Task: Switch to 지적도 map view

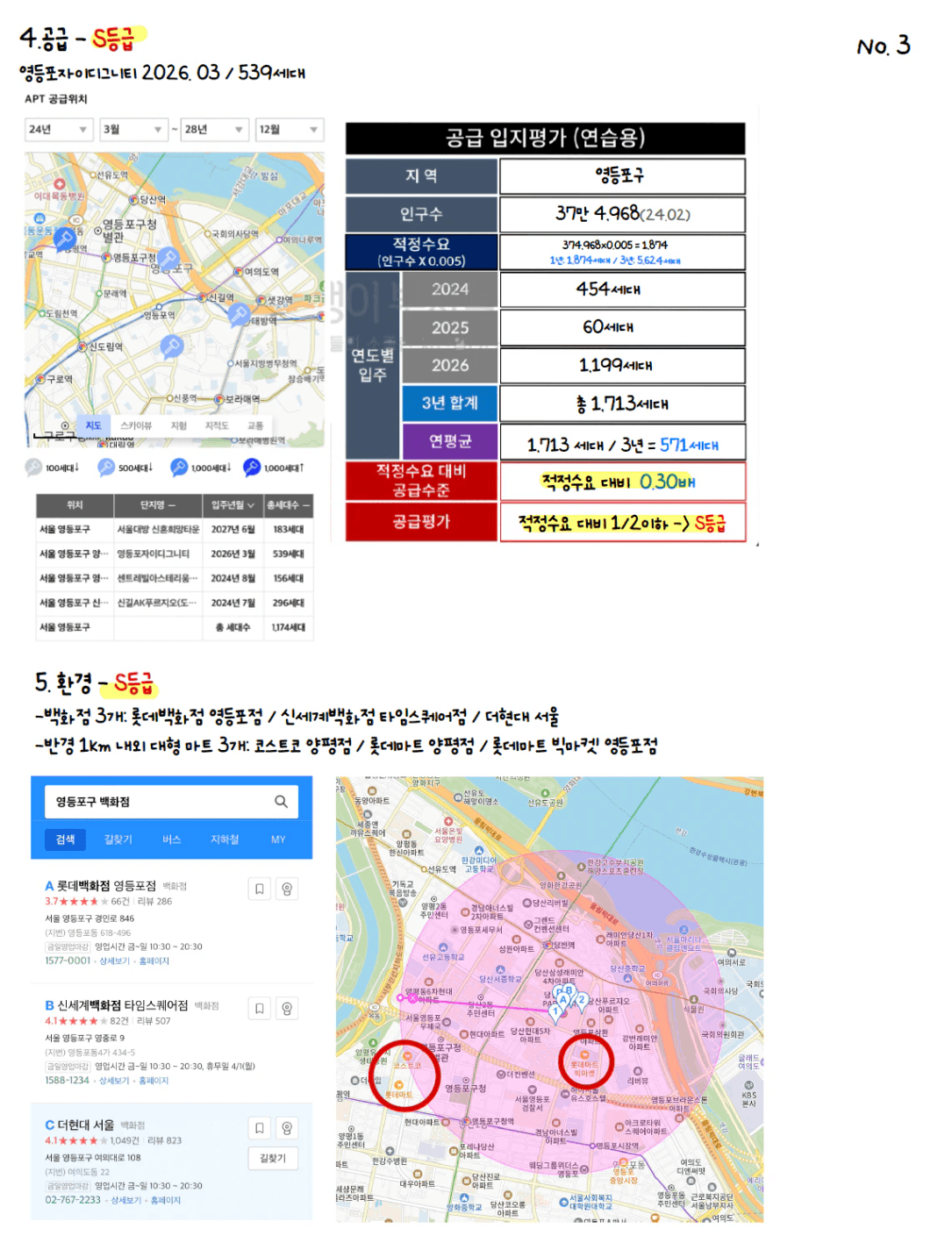Action: (217, 425)
